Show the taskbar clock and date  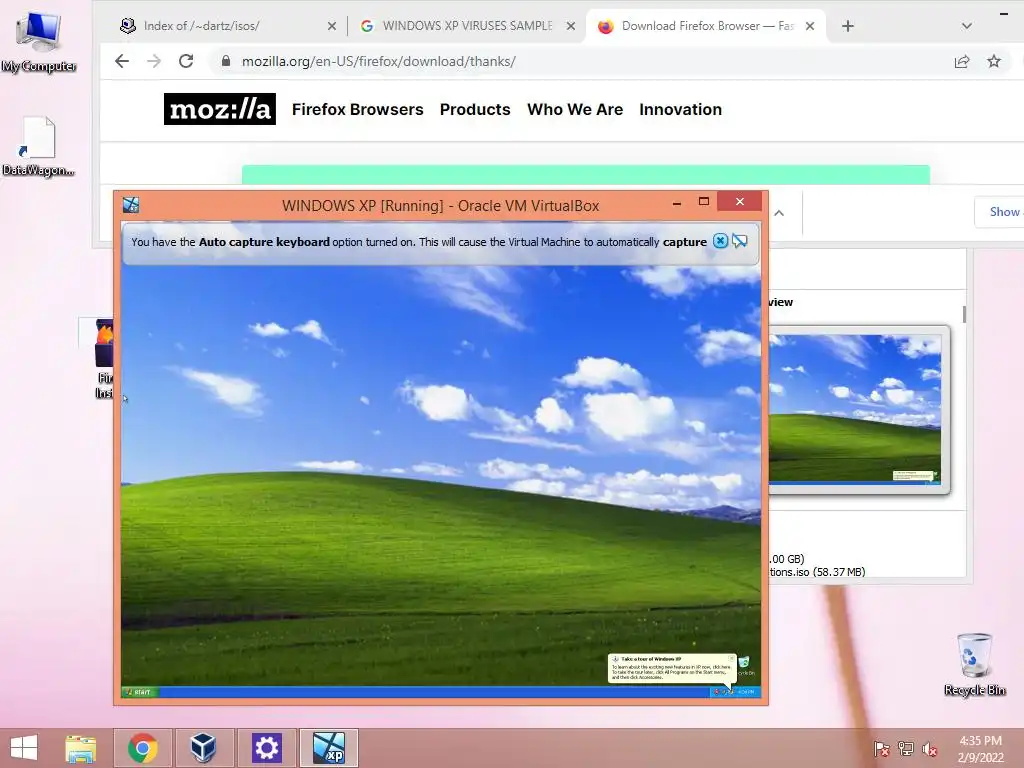click(980, 749)
